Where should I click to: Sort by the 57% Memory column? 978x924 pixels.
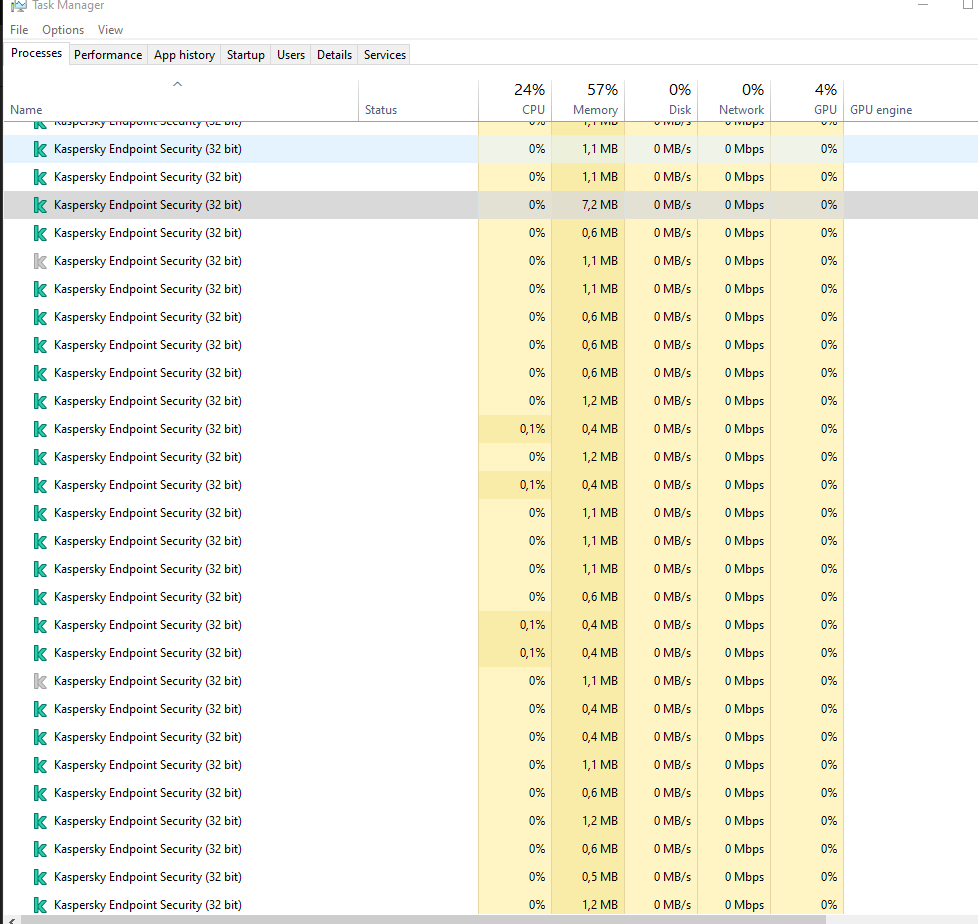tap(588, 99)
